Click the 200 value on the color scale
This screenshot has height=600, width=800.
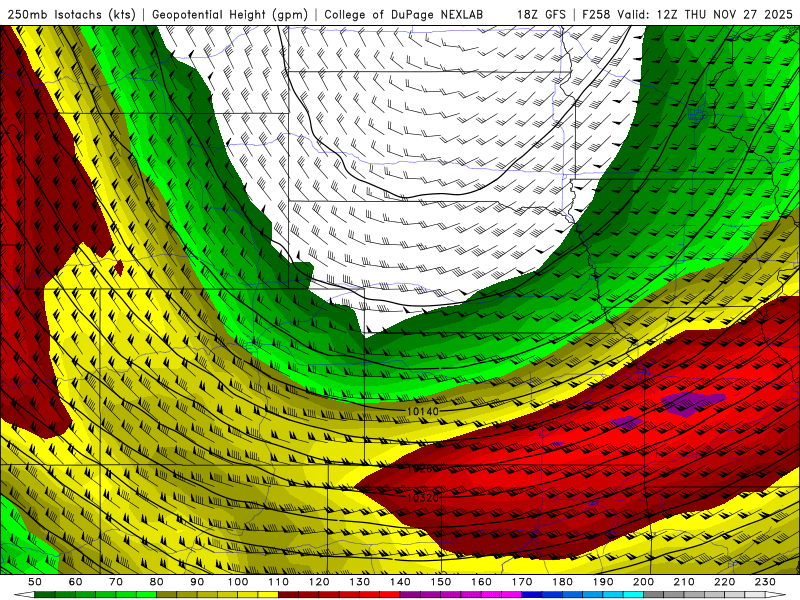click(x=644, y=582)
